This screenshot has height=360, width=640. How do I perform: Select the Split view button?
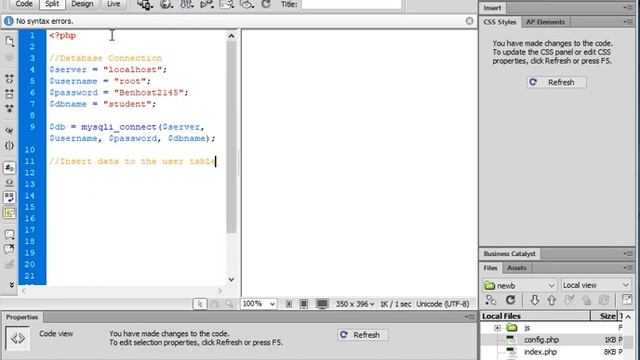52,4
